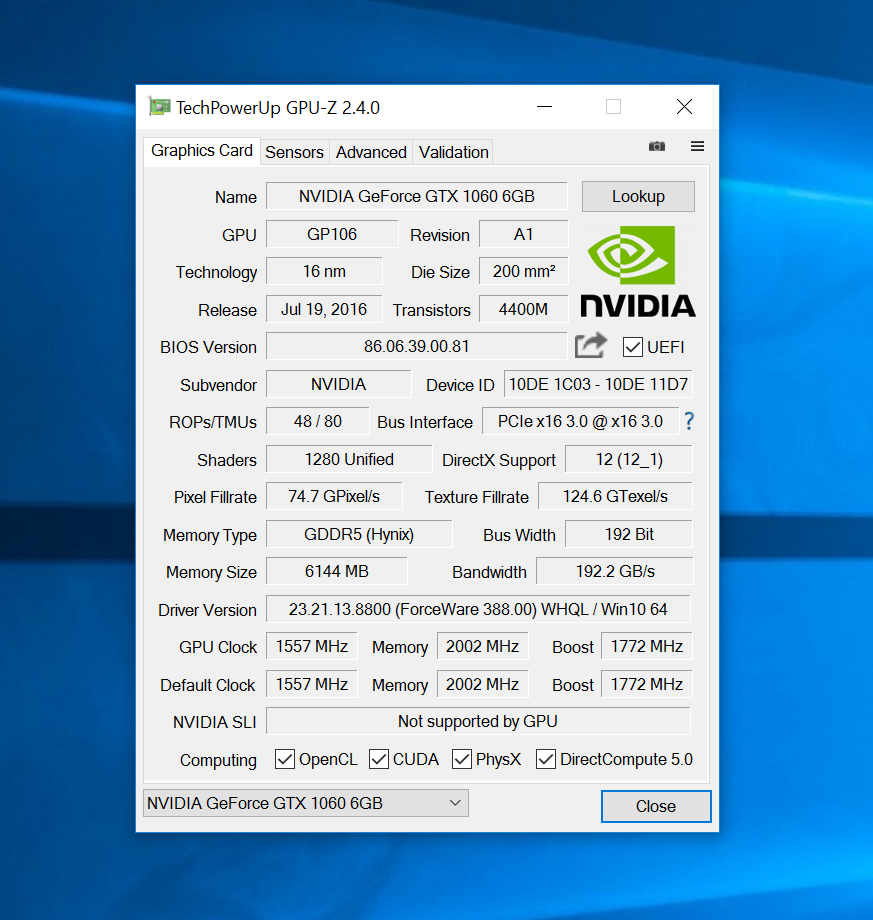Toggle the OpenCL checkbox

[x=285, y=759]
